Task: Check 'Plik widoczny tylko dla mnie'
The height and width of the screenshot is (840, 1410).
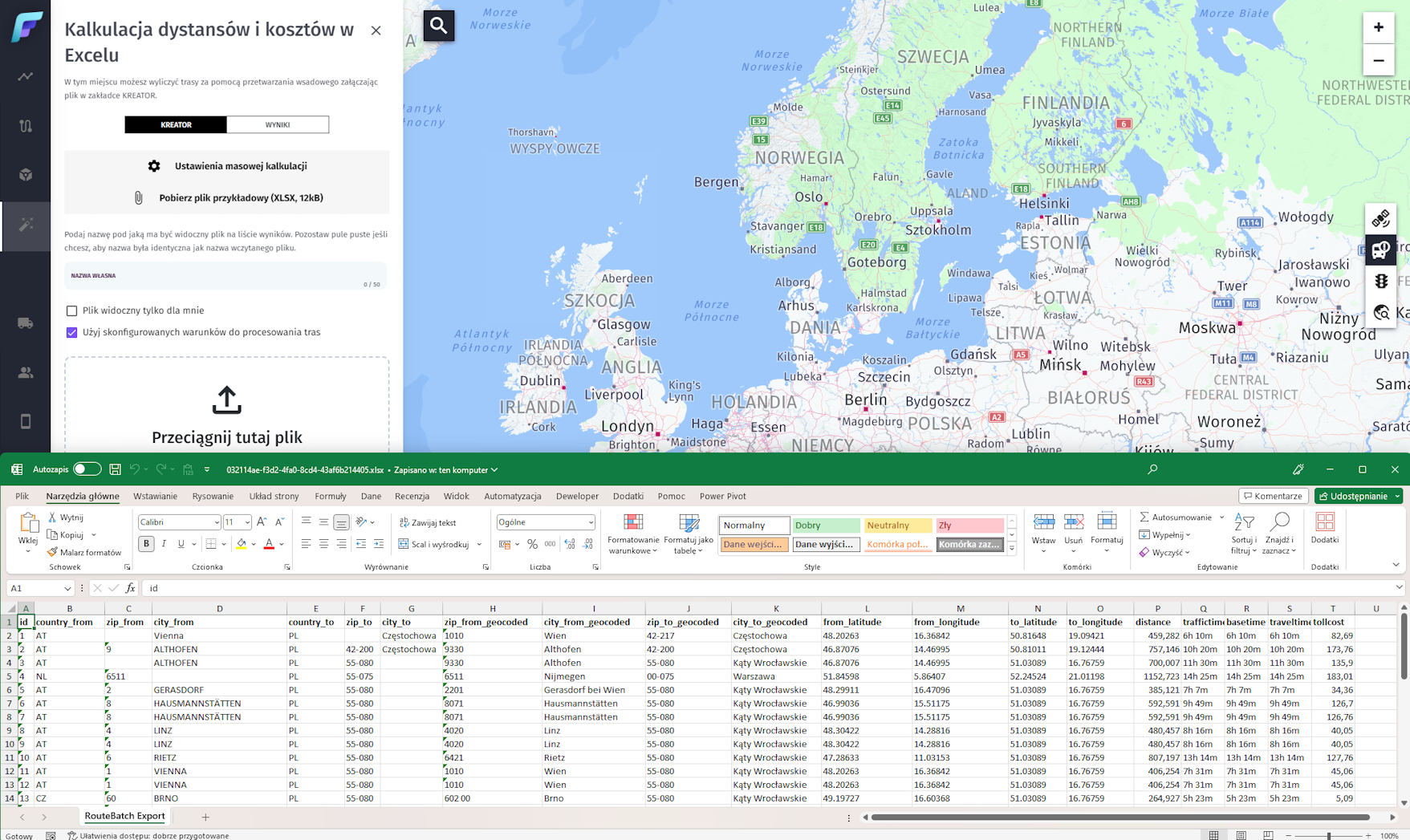Action: [72, 310]
